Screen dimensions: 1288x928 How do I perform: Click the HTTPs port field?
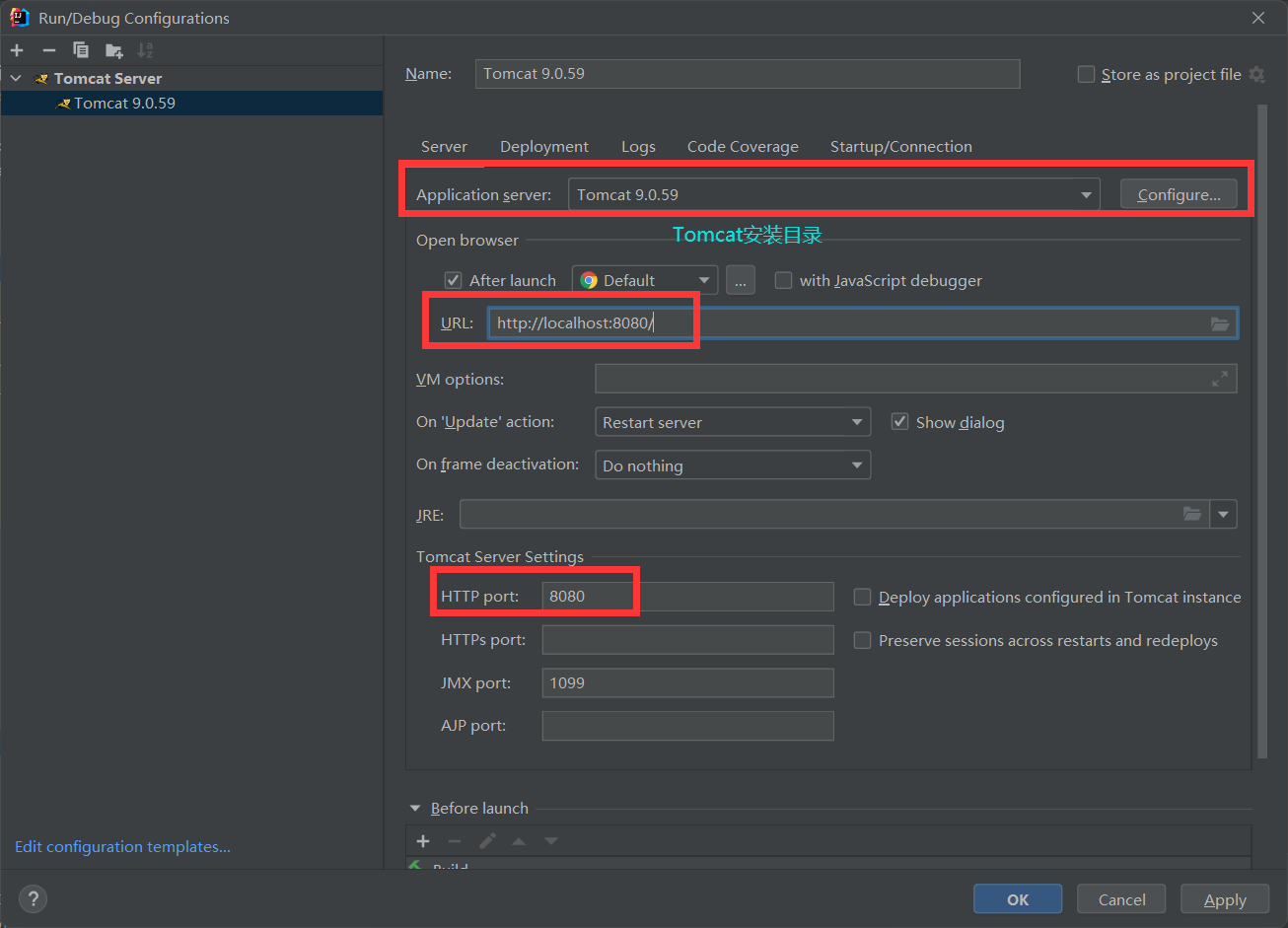point(687,640)
